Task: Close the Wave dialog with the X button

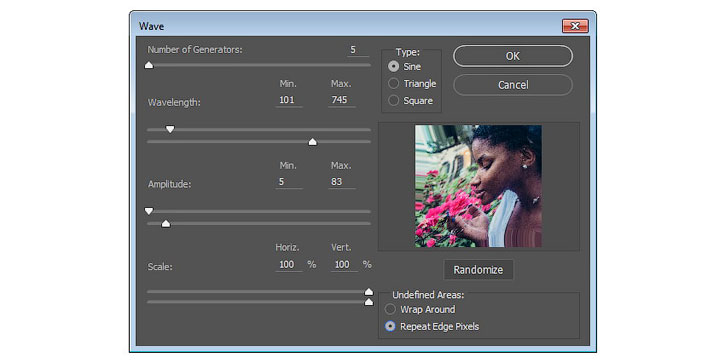Action: pyautogui.click(x=575, y=26)
